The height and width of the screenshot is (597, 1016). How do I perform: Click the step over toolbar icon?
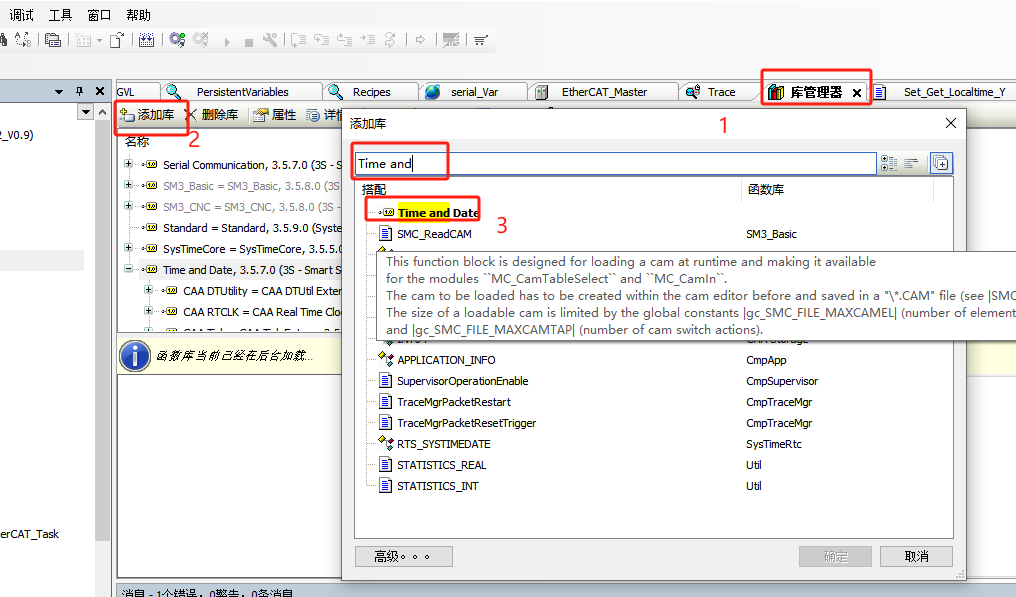click(298, 40)
